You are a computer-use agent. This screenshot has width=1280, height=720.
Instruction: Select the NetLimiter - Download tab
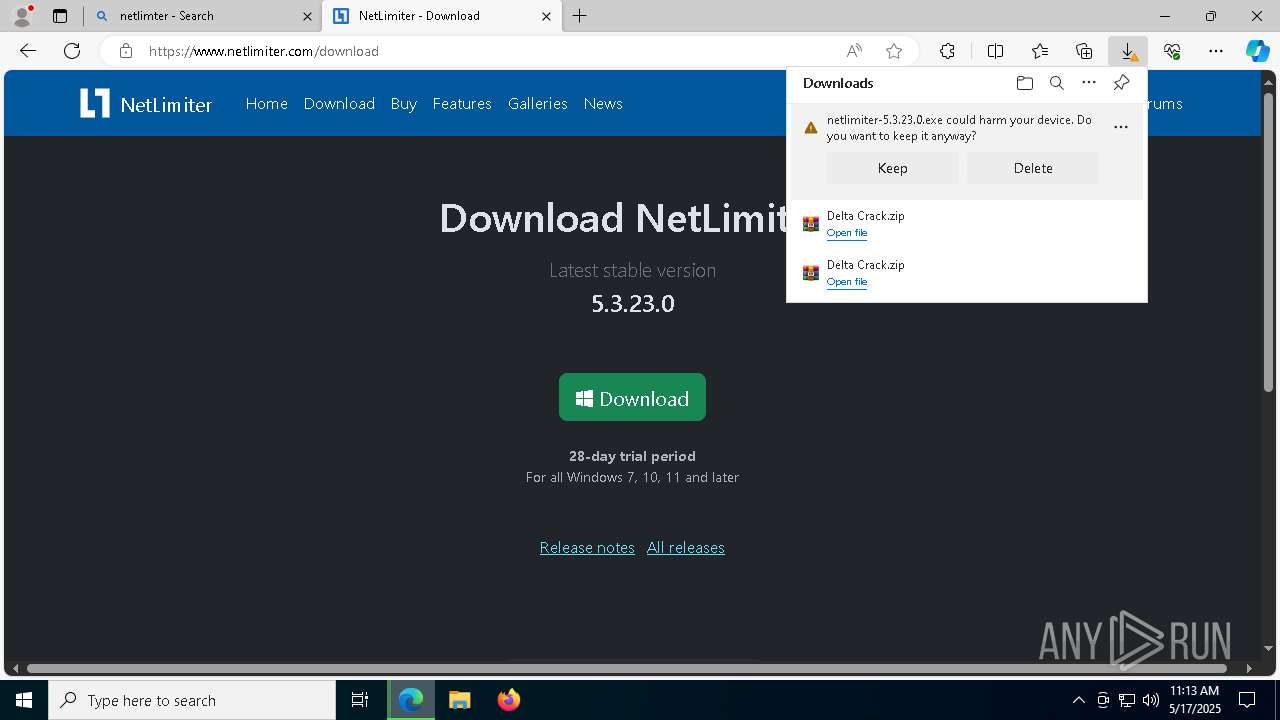click(440, 16)
